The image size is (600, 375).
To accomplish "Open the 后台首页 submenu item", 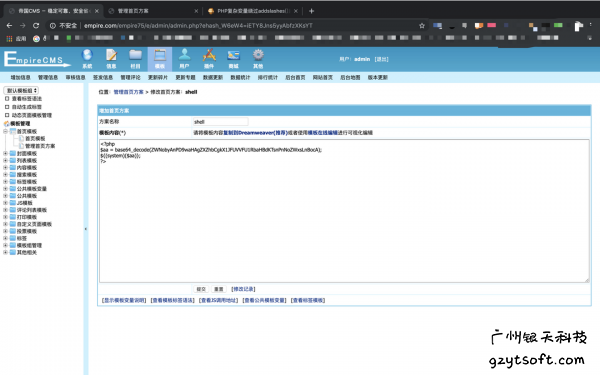I will click(295, 77).
